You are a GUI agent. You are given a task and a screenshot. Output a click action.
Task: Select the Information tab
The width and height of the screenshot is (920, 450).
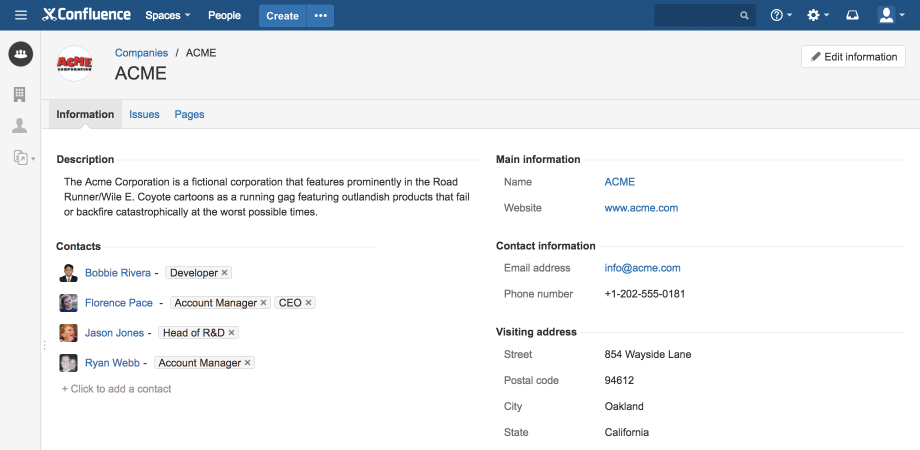pyautogui.click(x=85, y=114)
